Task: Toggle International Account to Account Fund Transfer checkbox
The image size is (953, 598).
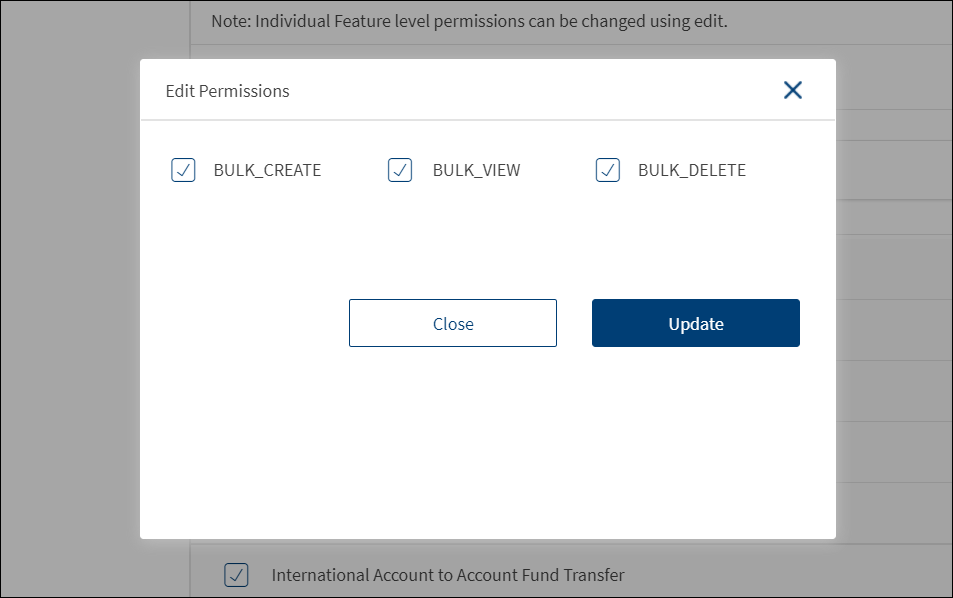Action: 236,575
